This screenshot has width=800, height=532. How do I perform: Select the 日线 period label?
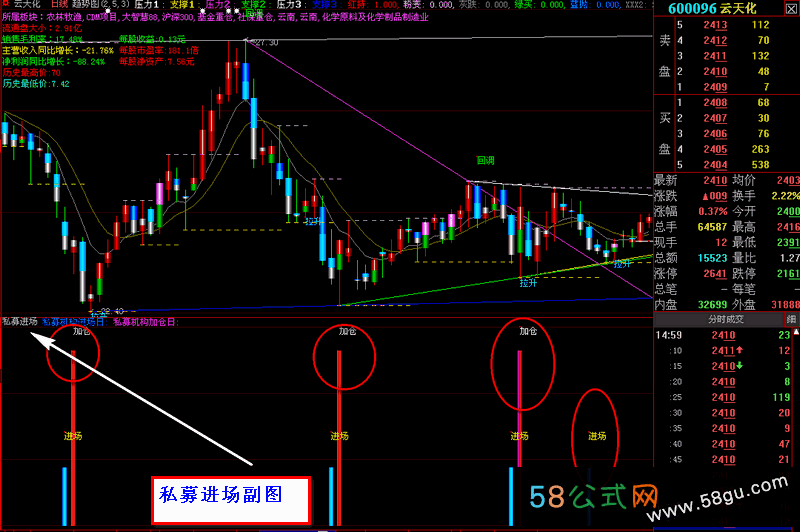pos(59,4)
